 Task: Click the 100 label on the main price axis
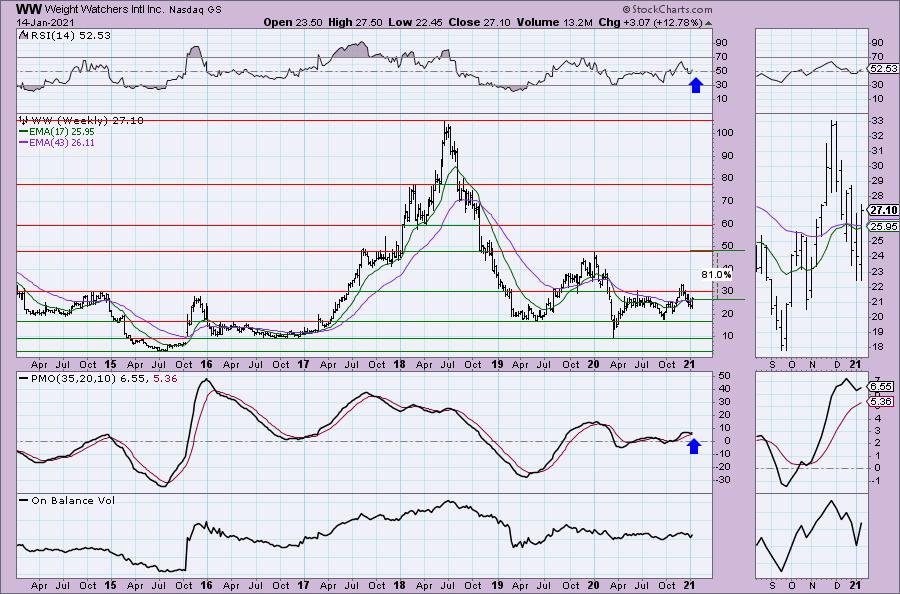726,133
